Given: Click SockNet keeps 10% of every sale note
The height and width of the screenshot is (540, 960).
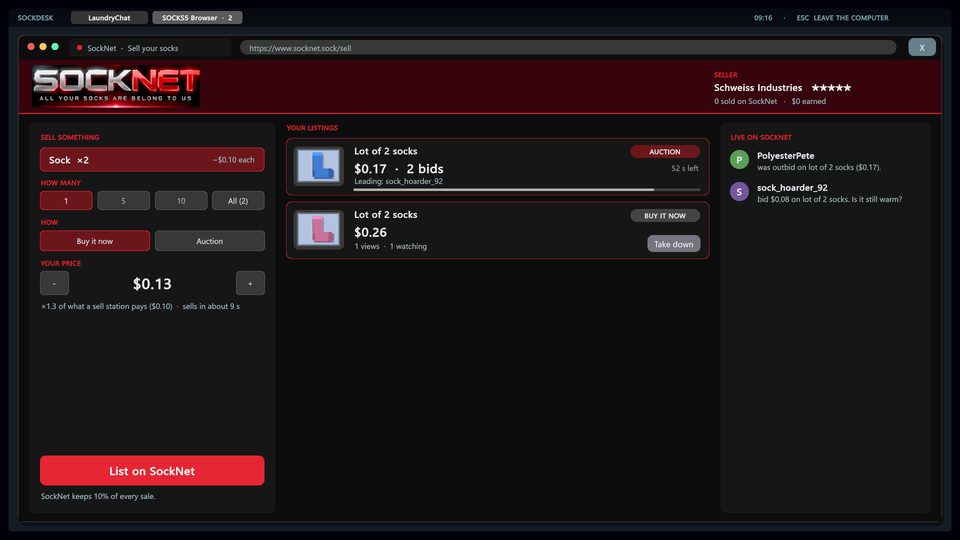Looking at the screenshot, I should pos(98,496).
